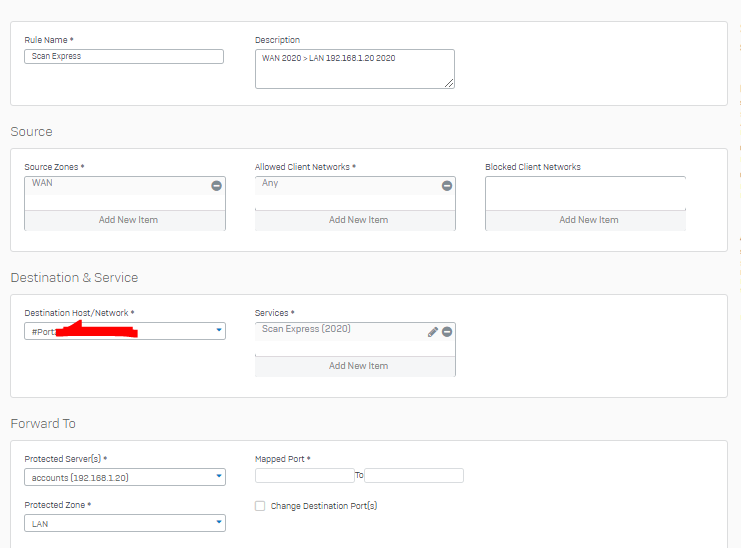The image size is (741, 548).
Task: Add New Item to Blocked Client Networks
Action: (x=588, y=220)
